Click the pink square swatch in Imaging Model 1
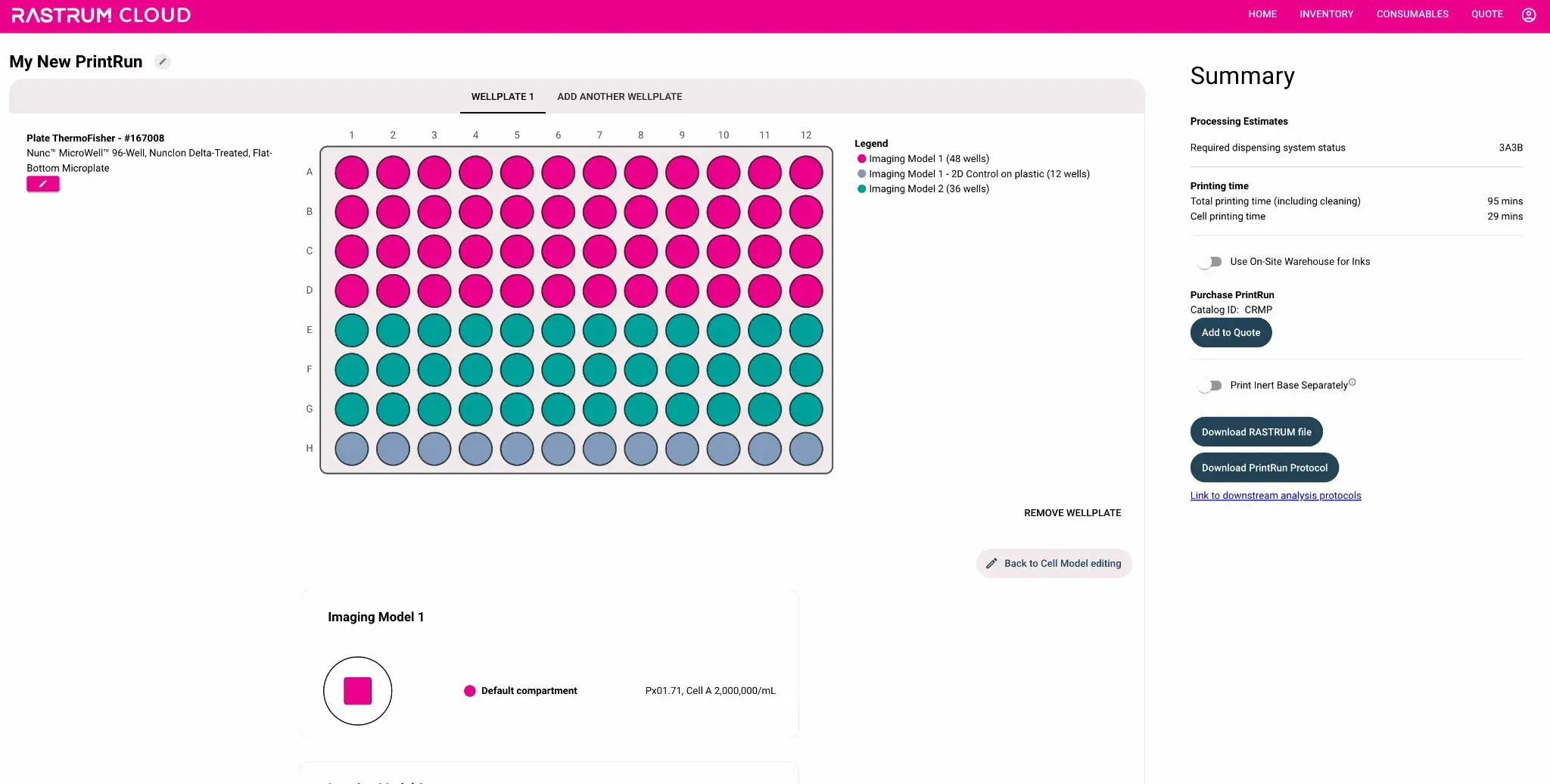The image size is (1550, 784). tap(357, 690)
